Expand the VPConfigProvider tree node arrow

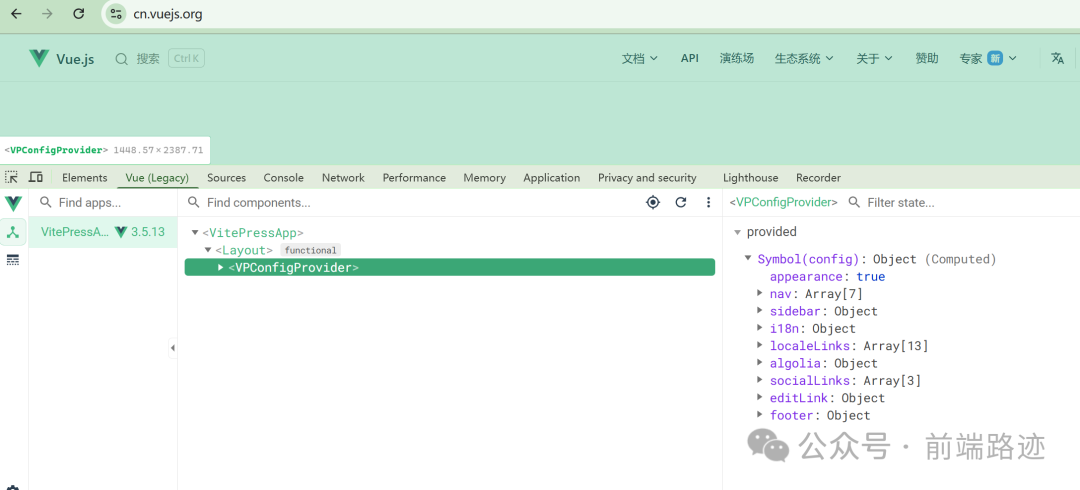(220, 267)
